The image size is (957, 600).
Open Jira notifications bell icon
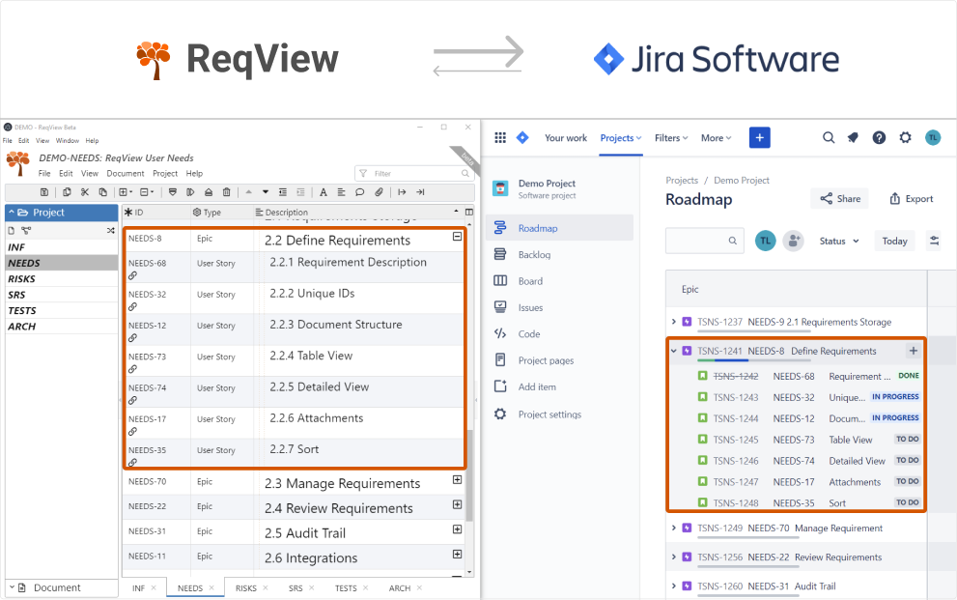click(853, 138)
